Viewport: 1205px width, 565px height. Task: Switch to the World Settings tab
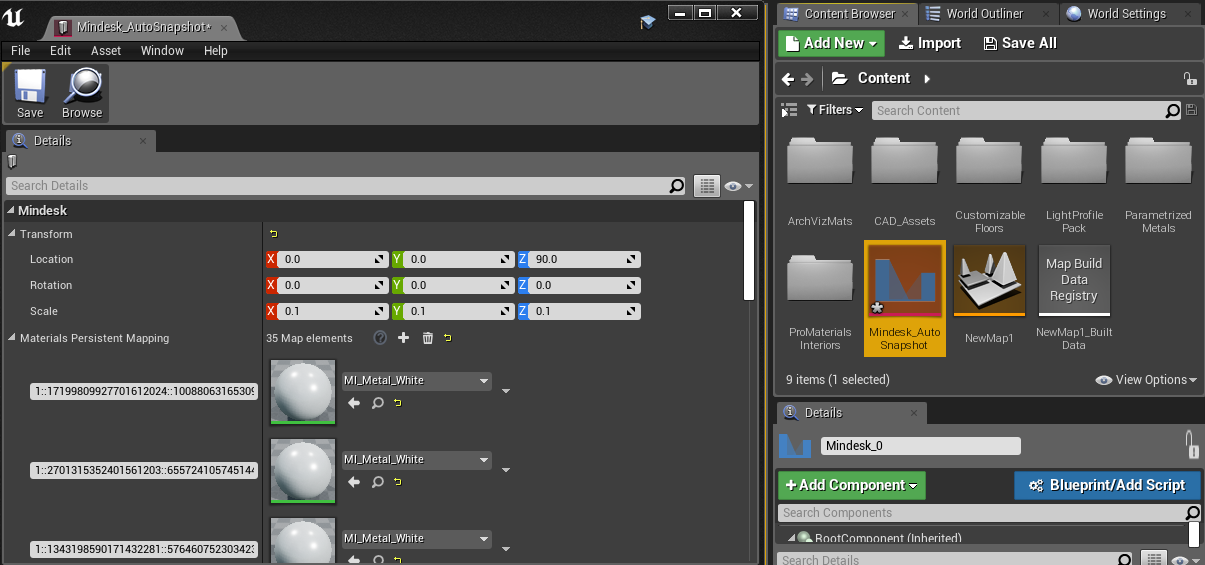point(1126,13)
